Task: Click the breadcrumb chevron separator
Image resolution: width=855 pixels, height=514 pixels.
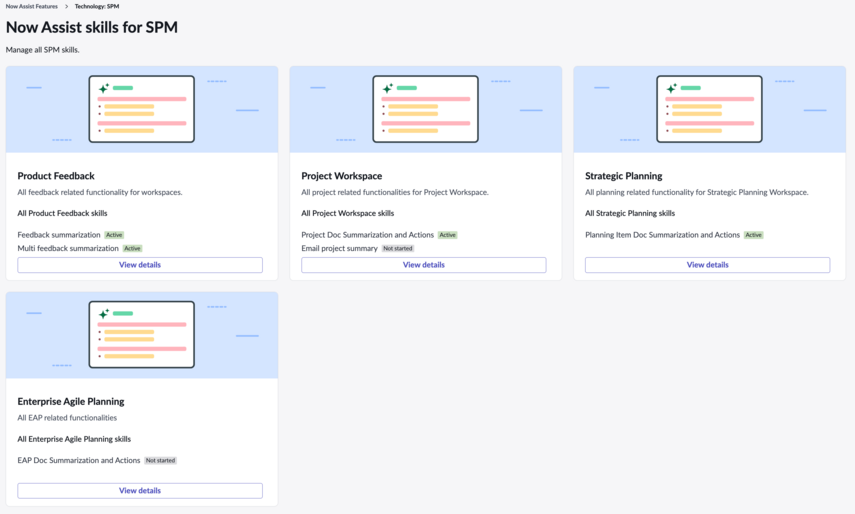Action: (67, 7)
